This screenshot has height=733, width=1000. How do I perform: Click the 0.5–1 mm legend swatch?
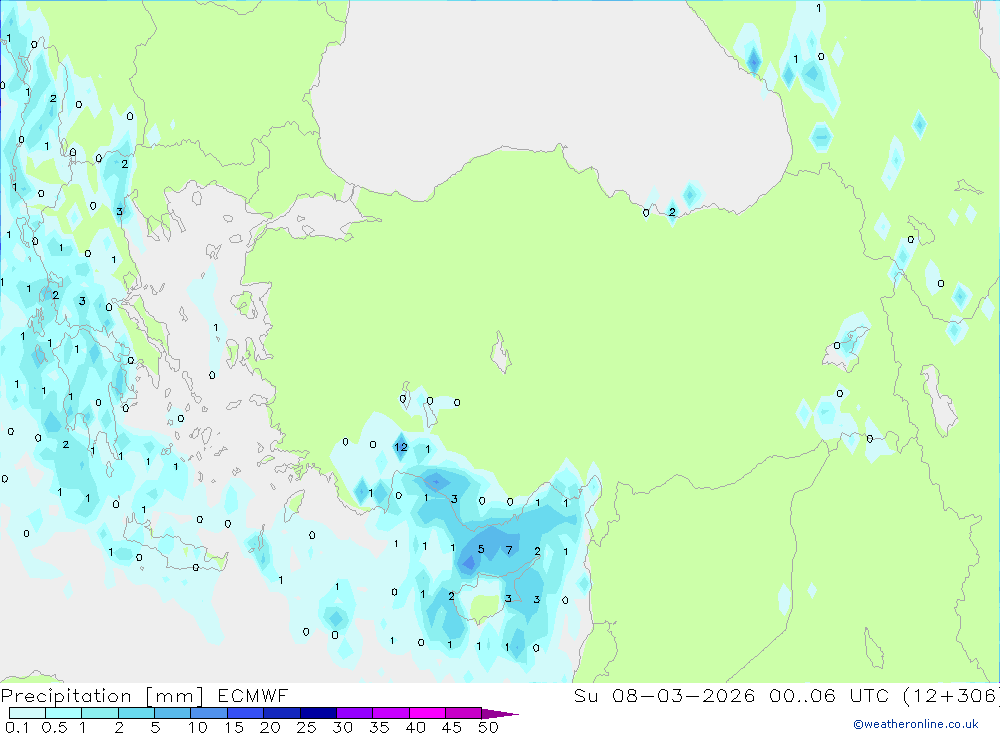pyautogui.click(x=64, y=713)
